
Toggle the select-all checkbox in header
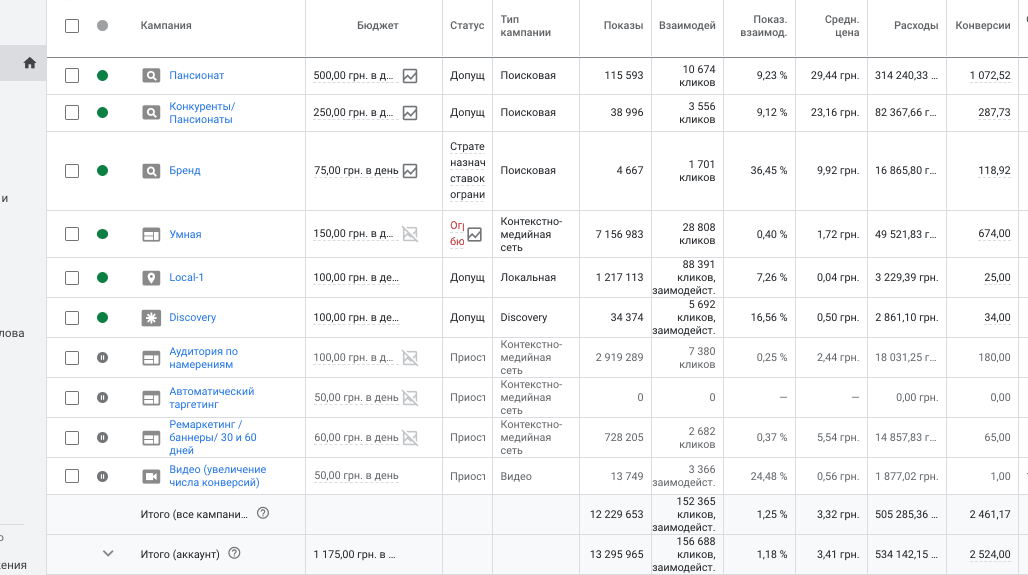pyautogui.click(x=72, y=26)
